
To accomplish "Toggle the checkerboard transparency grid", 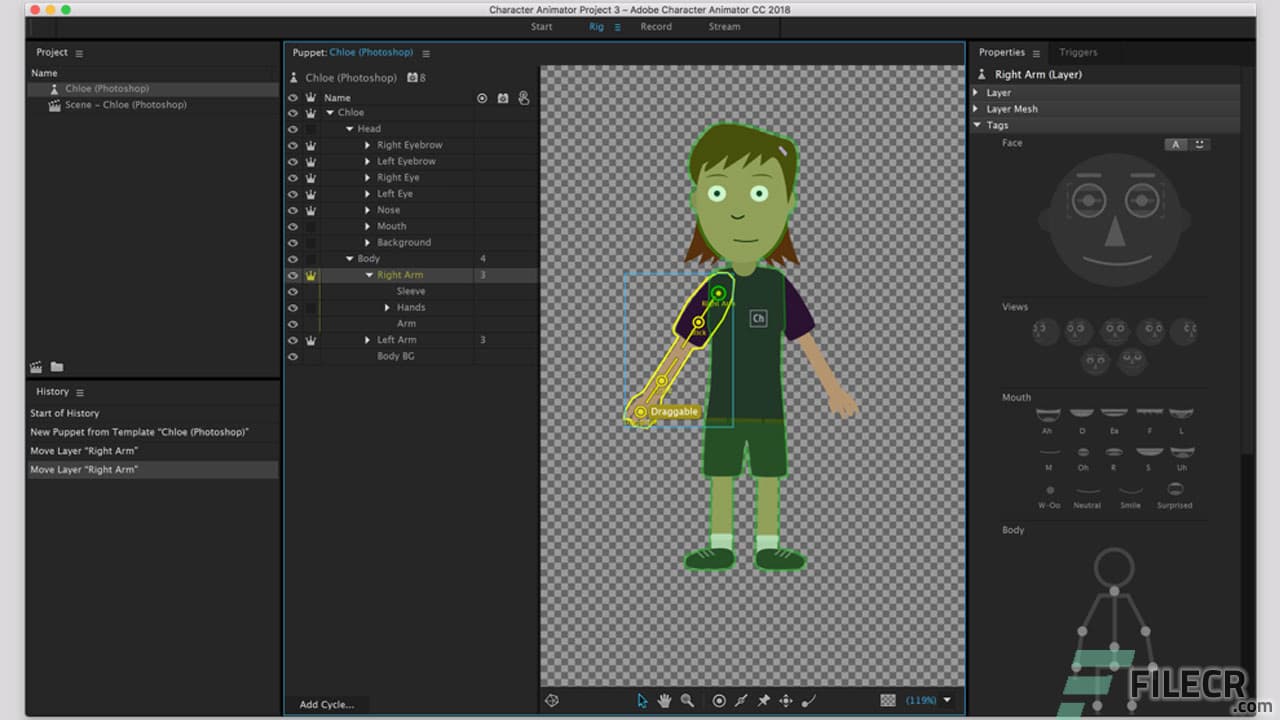I will pyautogui.click(x=888, y=700).
